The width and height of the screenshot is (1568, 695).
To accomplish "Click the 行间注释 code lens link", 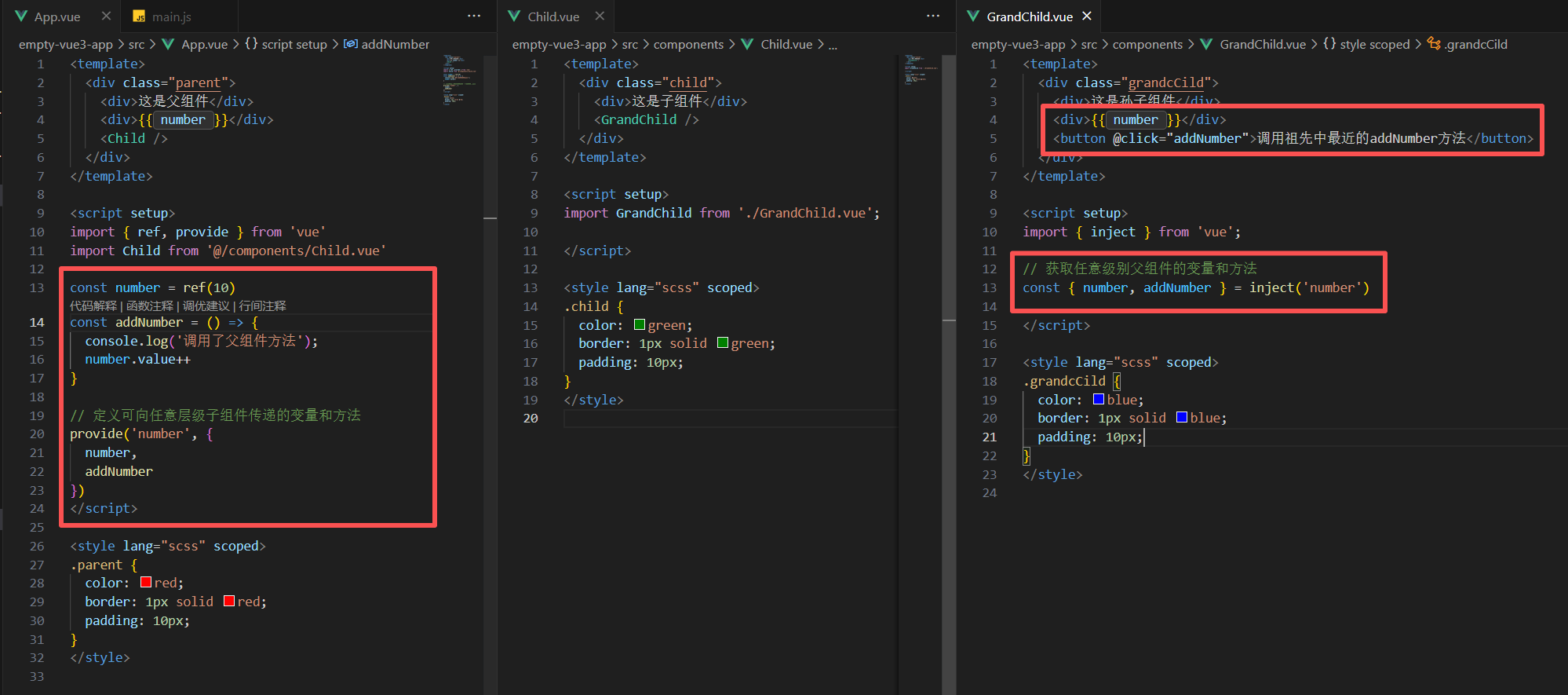I will coord(263,305).
